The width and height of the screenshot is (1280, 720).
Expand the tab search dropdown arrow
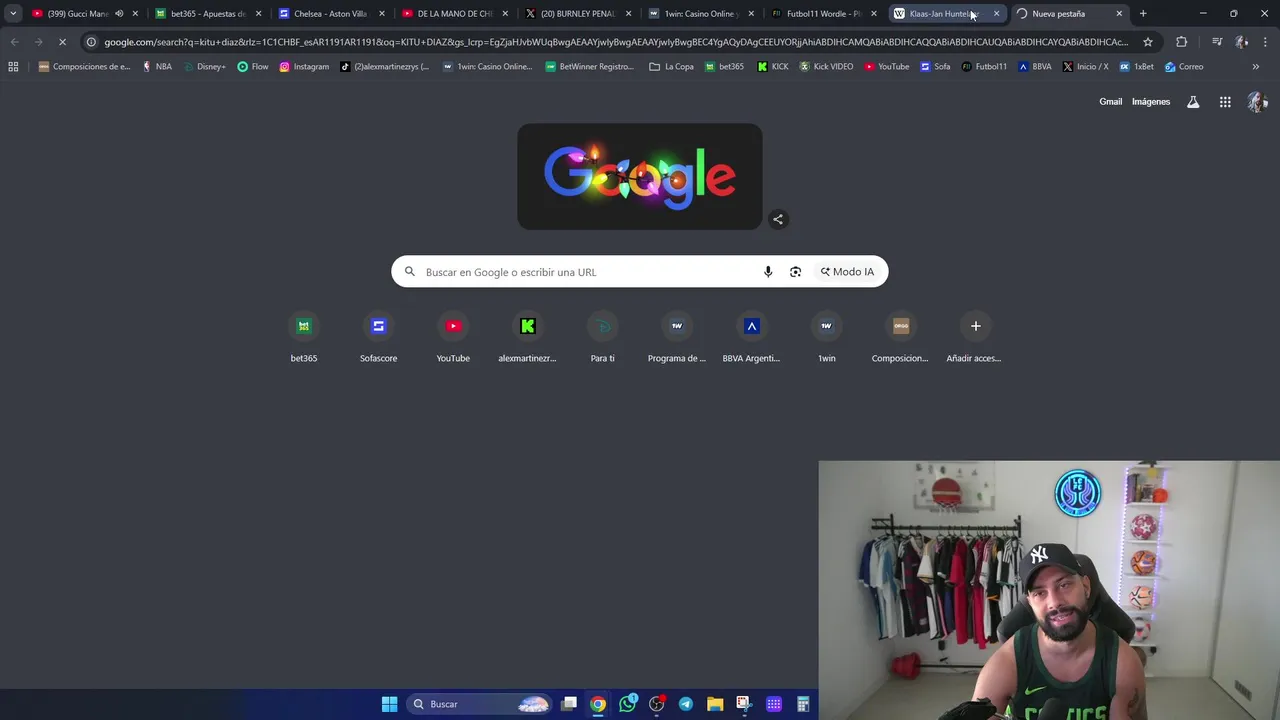(13, 14)
